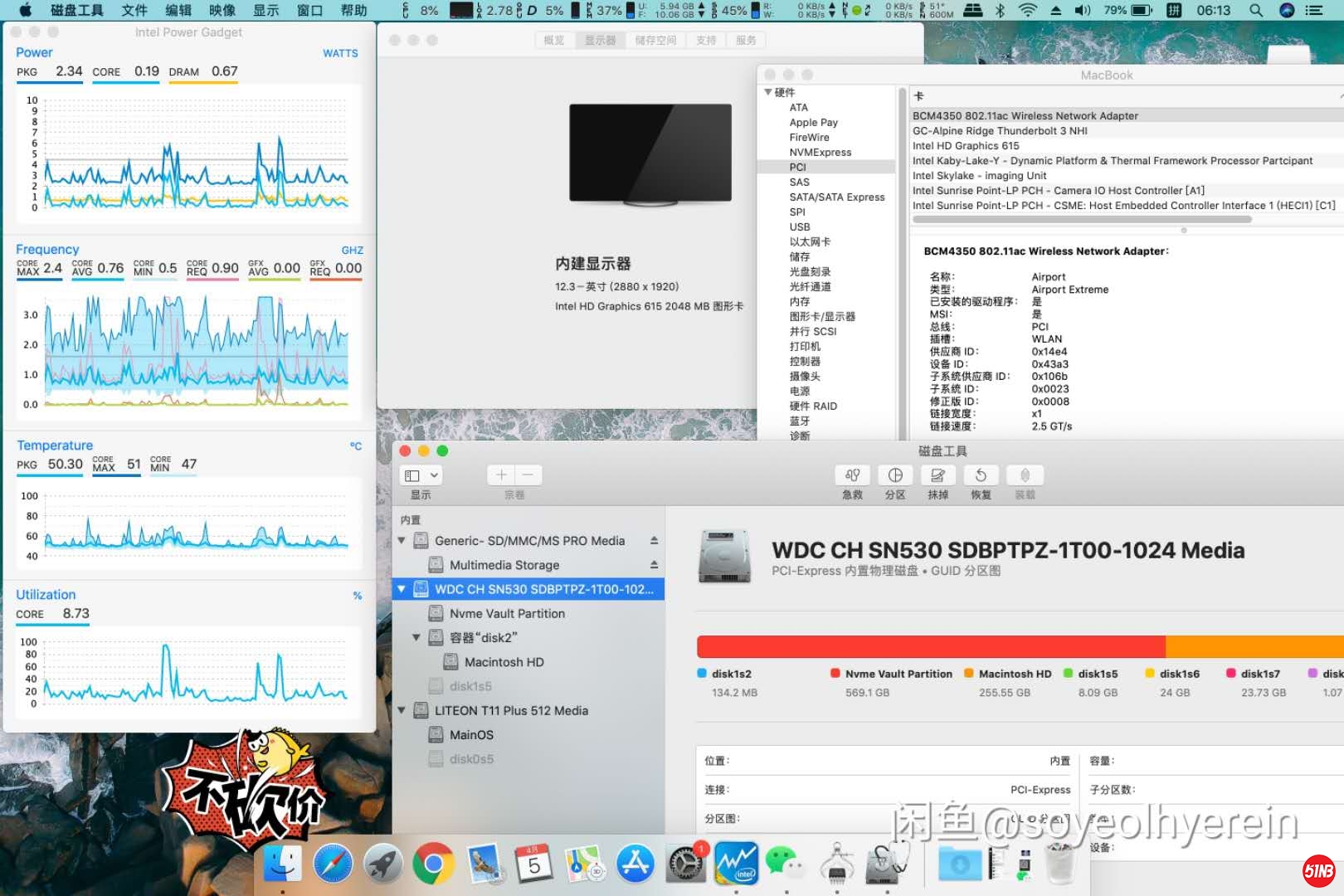Click the Restore (恢复) toolbar icon

coord(981,475)
